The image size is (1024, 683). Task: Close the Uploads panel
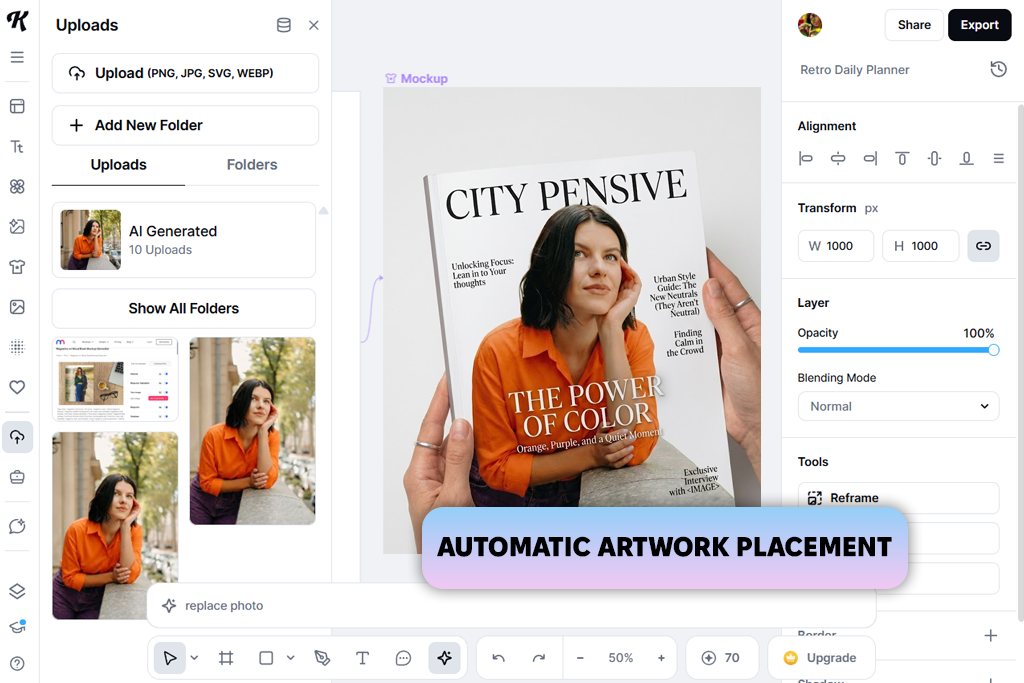[313, 25]
